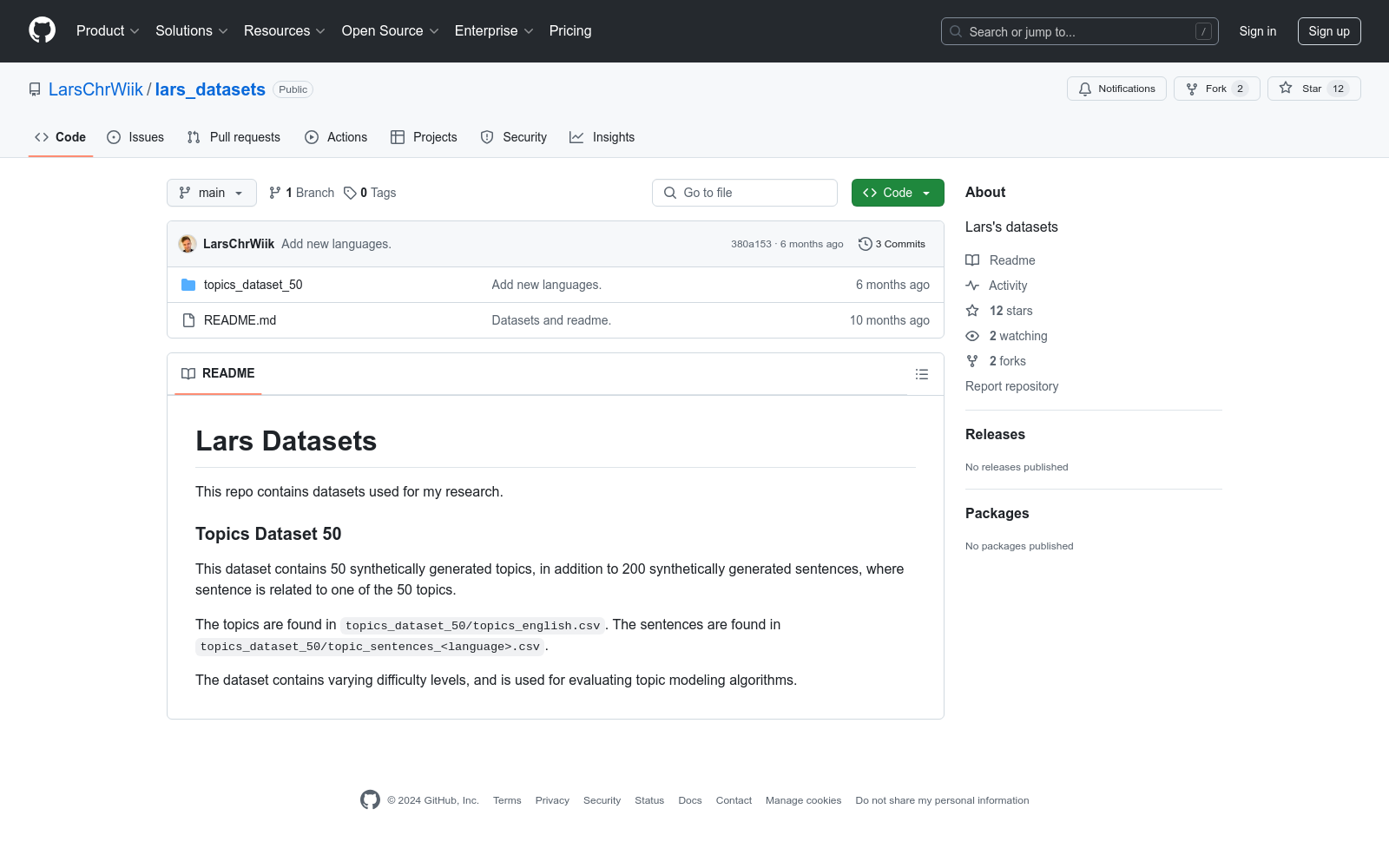
Task: Open the Docs footer link
Action: click(x=690, y=800)
